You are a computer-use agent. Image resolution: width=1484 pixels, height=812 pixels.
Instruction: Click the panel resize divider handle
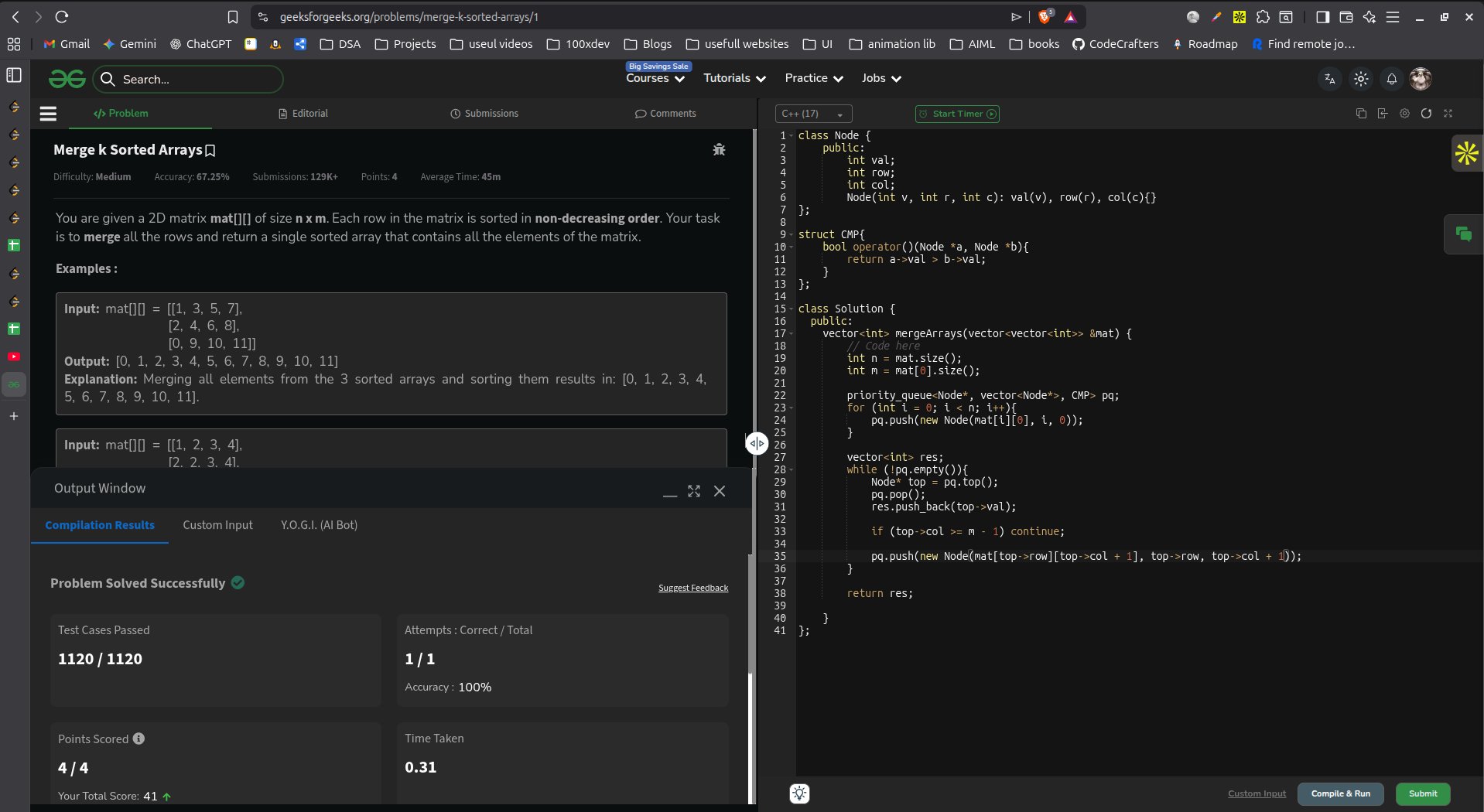[757, 443]
